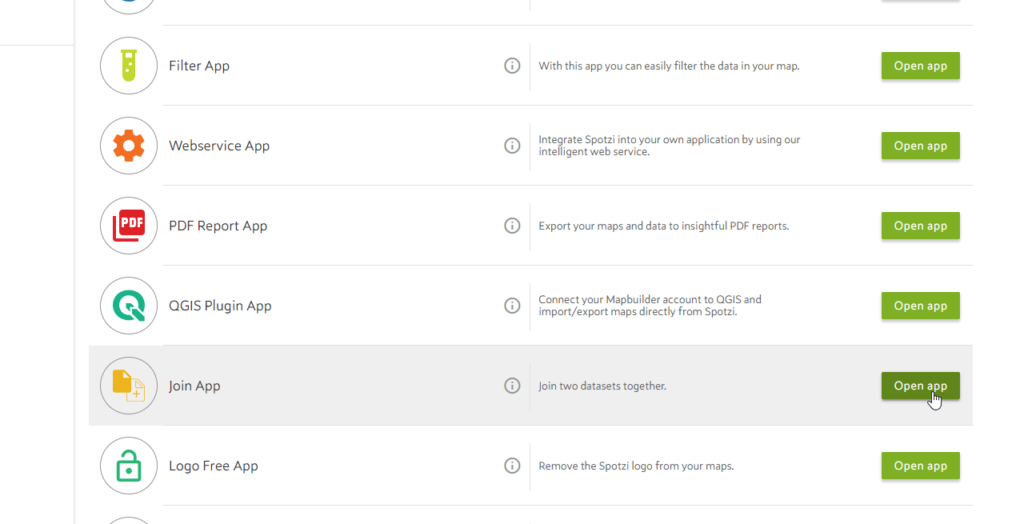Open the Join App
The image size is (1024, 524).
(920, 385)
